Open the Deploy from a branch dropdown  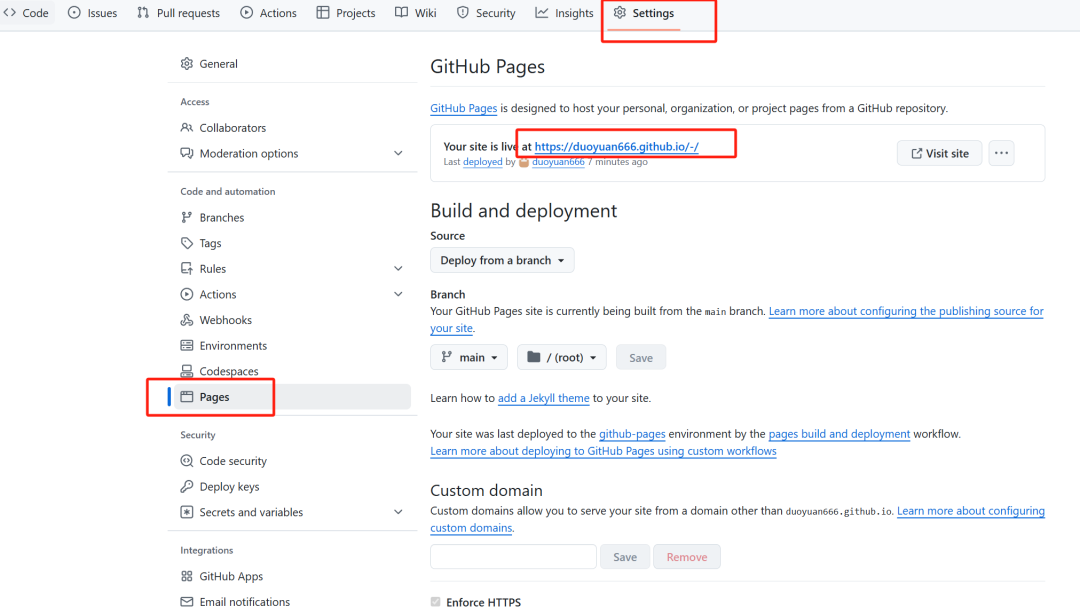click(502, 260)
